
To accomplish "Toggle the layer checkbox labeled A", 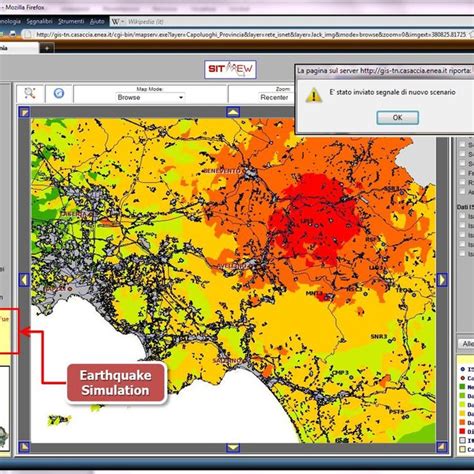I will coord(462,191).
